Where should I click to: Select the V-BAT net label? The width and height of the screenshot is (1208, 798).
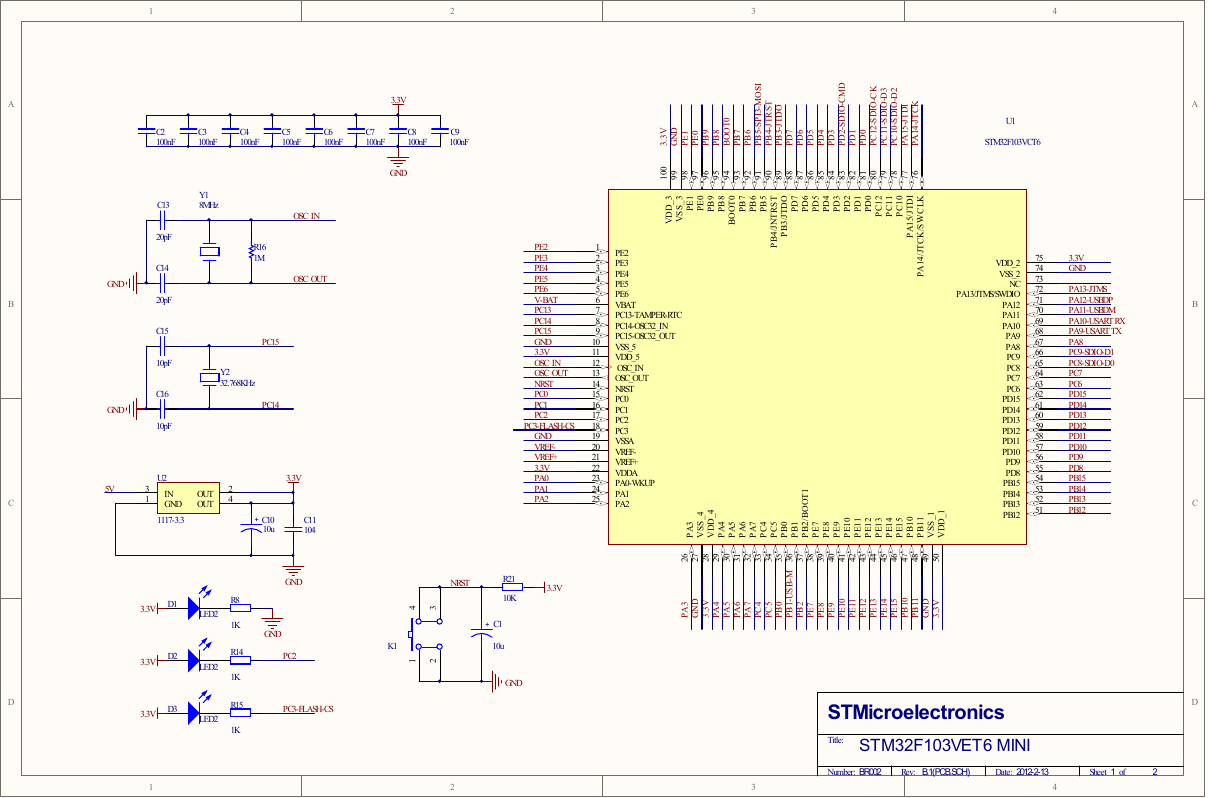pyautogui.click(x=546, y=300)
